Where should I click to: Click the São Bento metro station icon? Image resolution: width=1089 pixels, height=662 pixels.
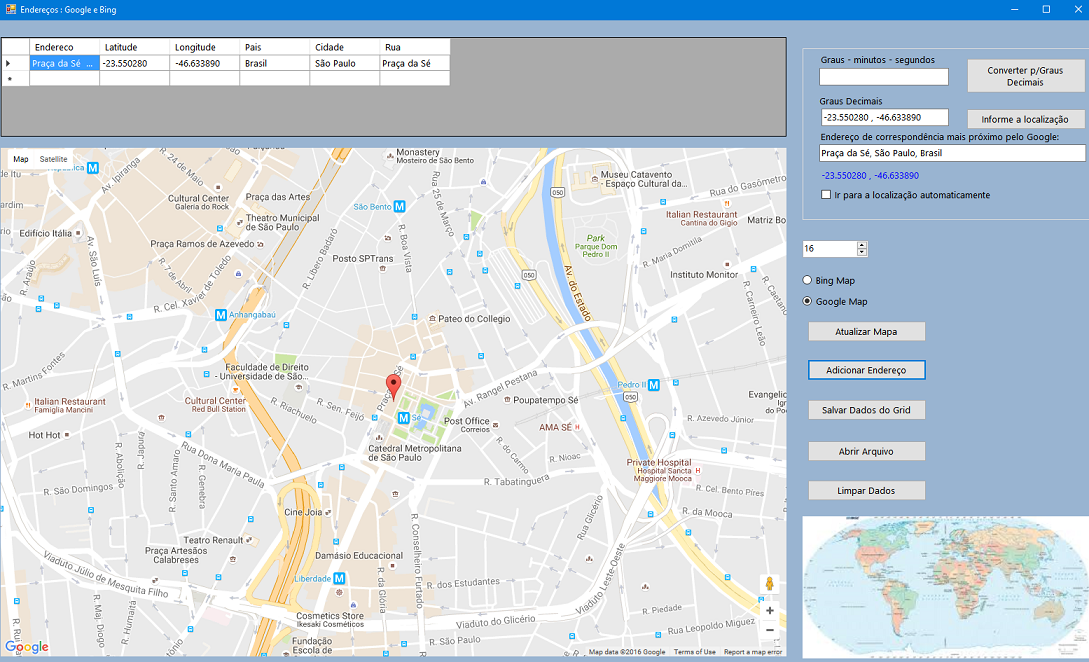399,206
